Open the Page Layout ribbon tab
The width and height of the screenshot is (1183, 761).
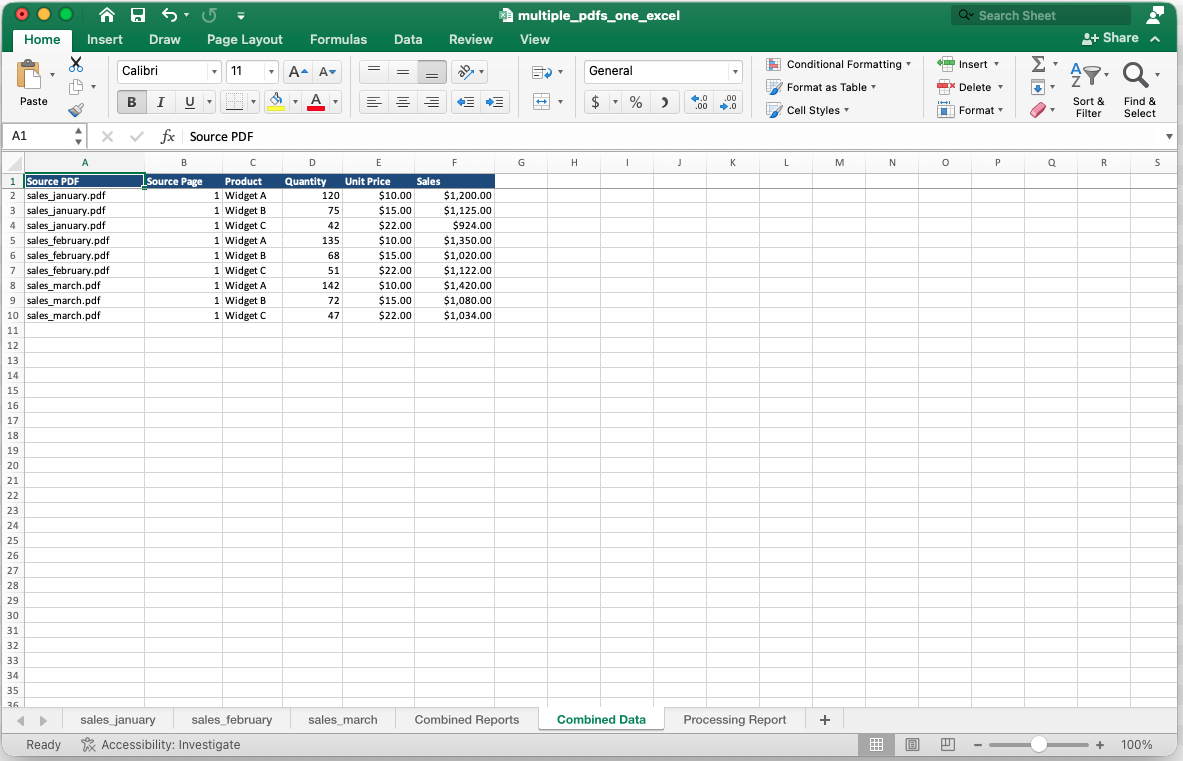[x=244, y=39]
